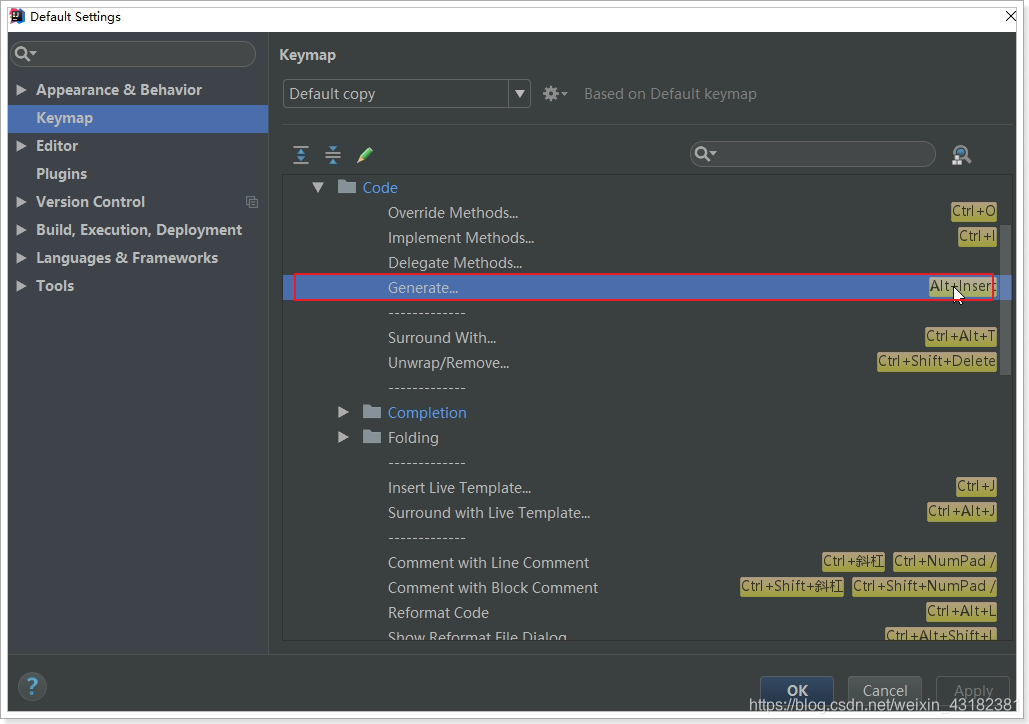Collapse the Code folder tree node

(x=318, y=188)
